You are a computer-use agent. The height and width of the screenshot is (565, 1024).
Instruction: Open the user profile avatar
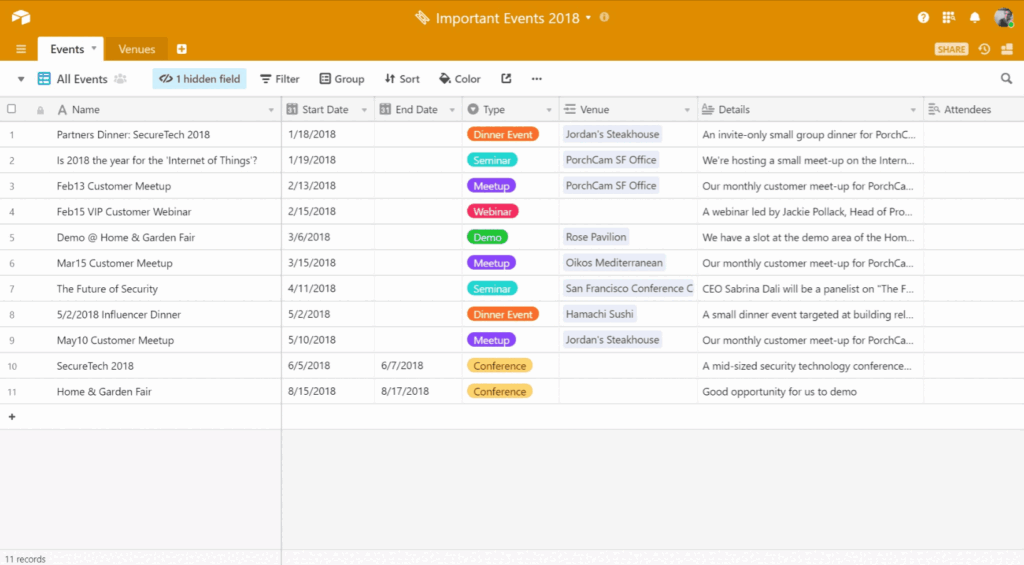(1003, 18)
